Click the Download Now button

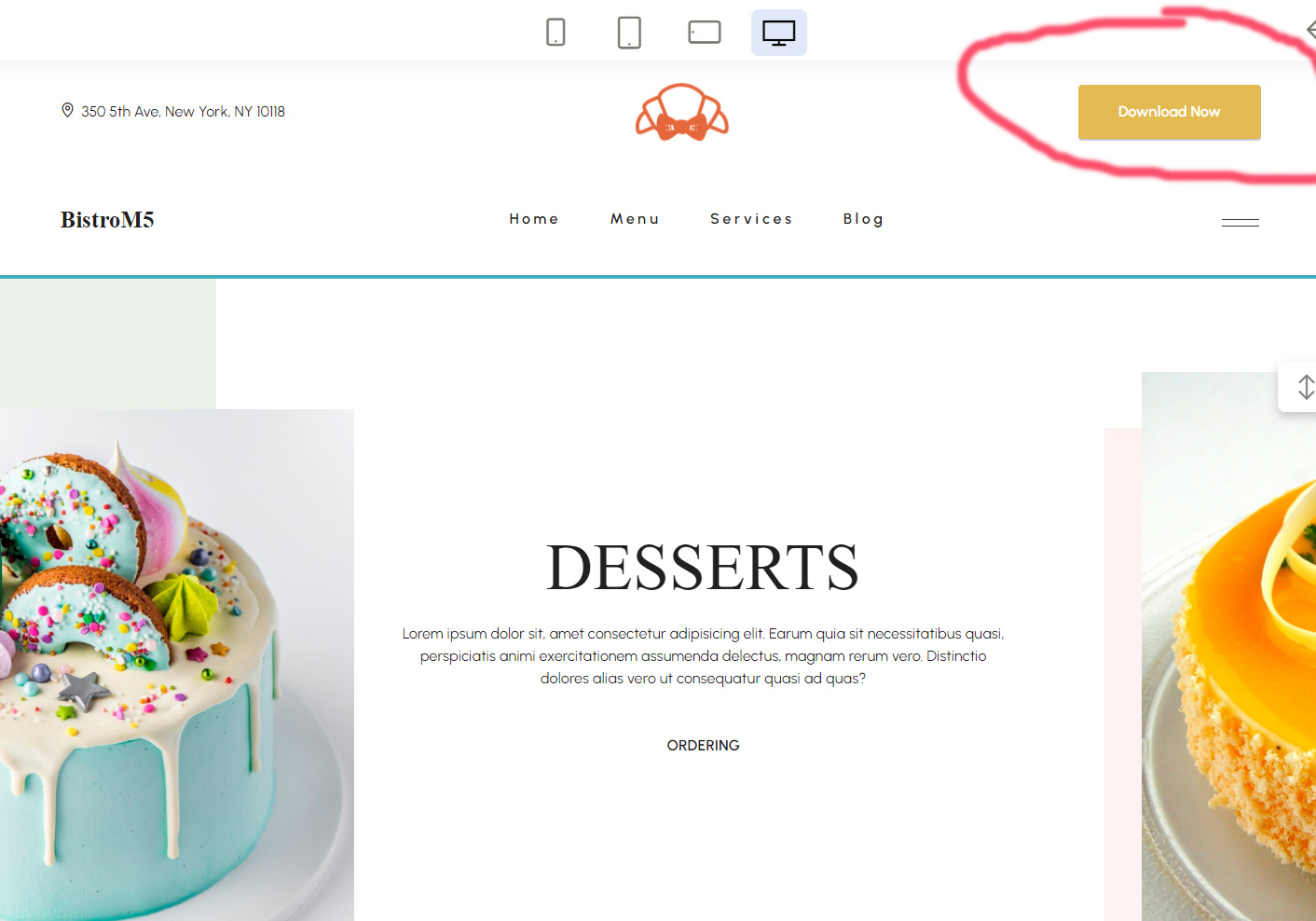(x=1169, y=112)
